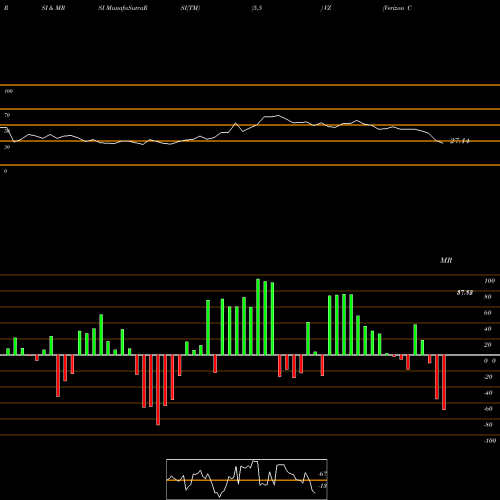
Task: Open the mini overview chart thumbnail
Action: (x=247, y=479)
